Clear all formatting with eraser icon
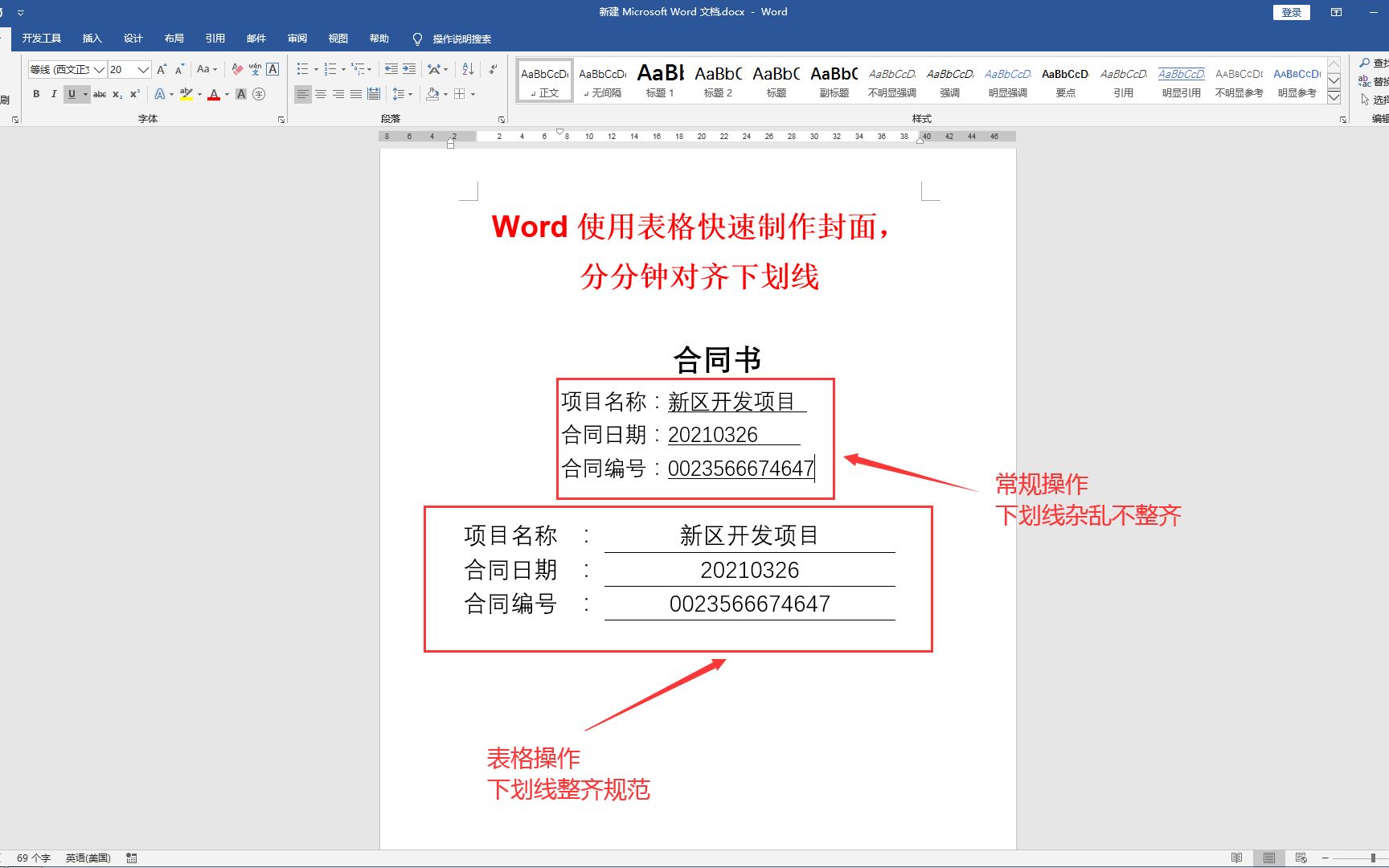Viewport: 1389px width, 868px height. pyautogui.click(x=237, y=69)
